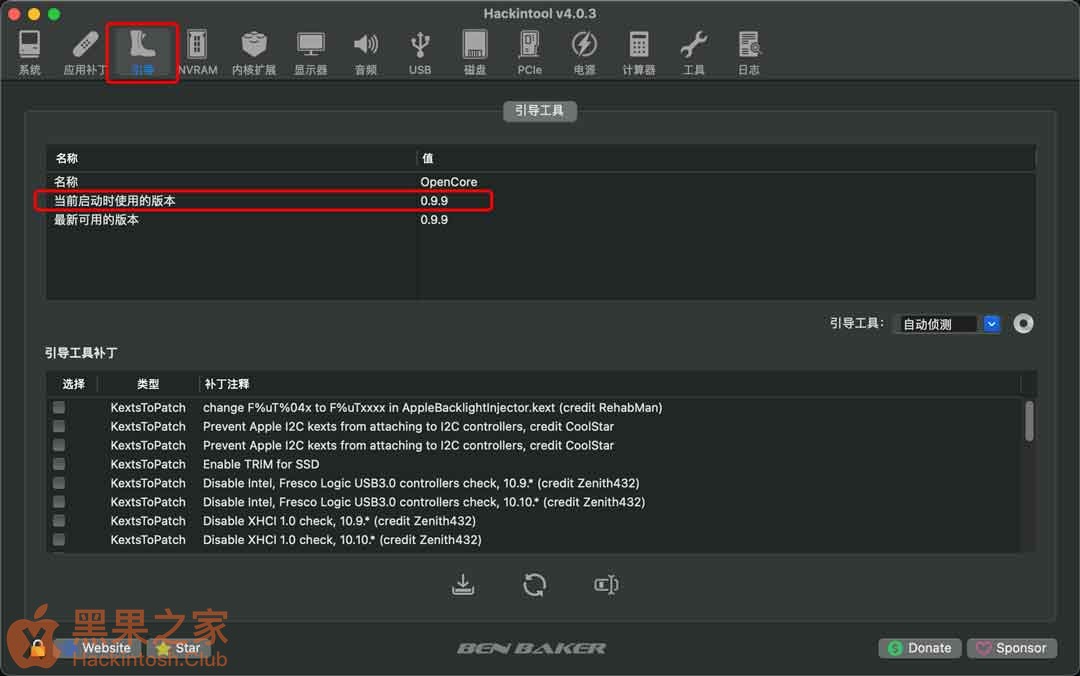1080x676 pixels.
Task: Click the refresh icon below the patch list
Action: point(534,584)
